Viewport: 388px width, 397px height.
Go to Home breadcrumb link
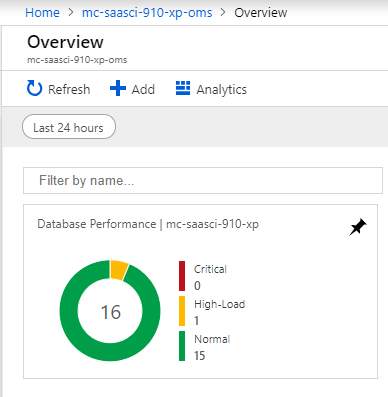click(42, 13)
